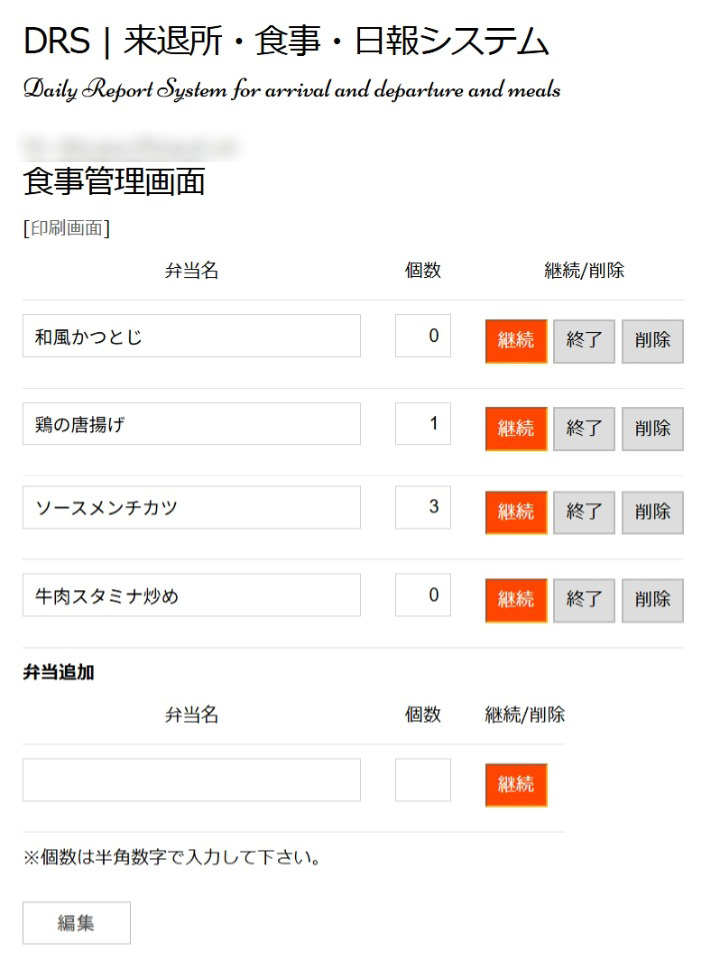This screenshot has height=960, width=707.
Task: Focus empty 弁当名 field under 弁当追加
Action: pos(192,780)
